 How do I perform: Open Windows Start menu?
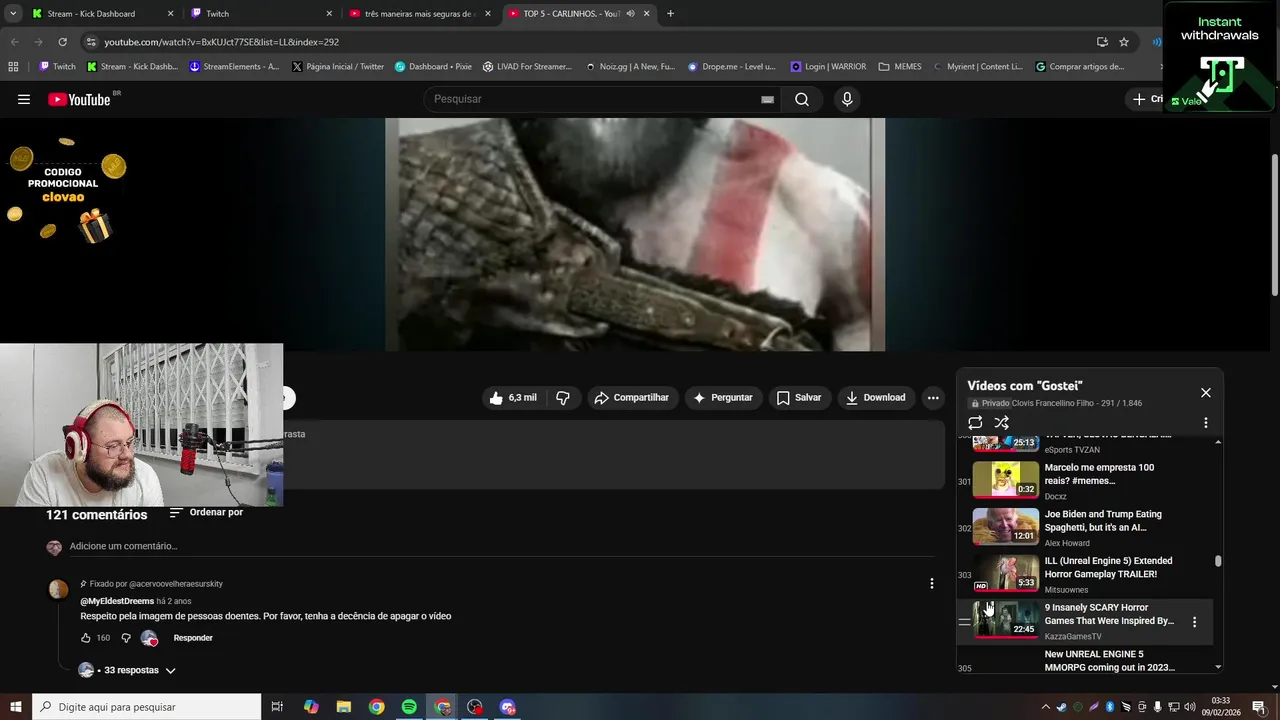pos(16,707)
